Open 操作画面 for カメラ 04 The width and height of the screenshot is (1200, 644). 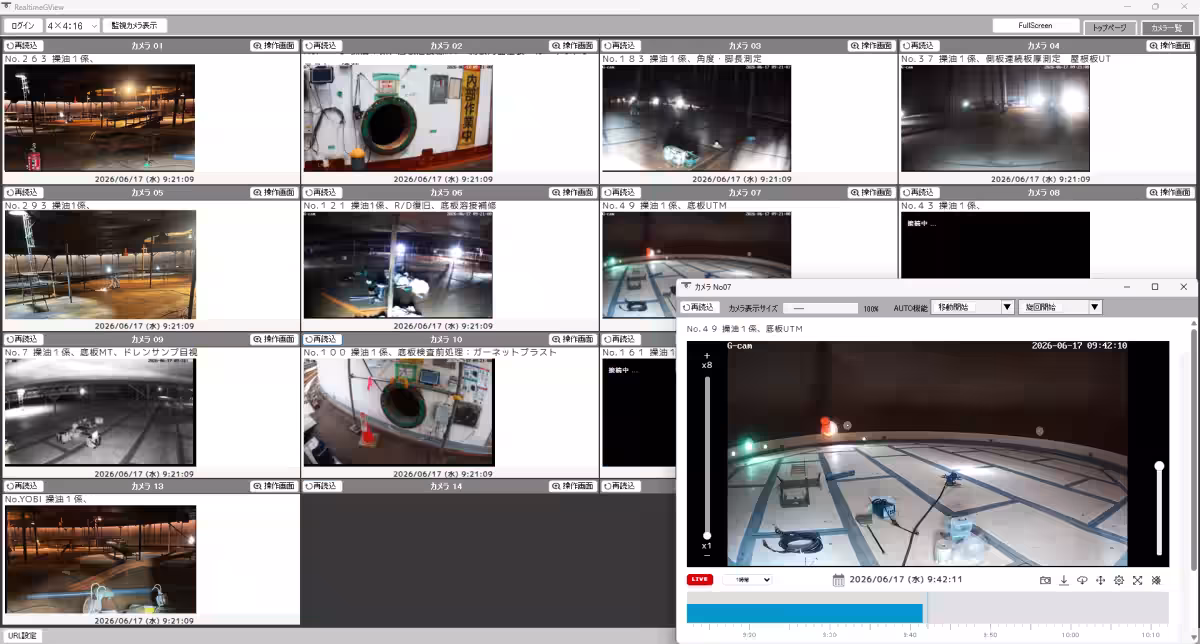pos(1170,46)
